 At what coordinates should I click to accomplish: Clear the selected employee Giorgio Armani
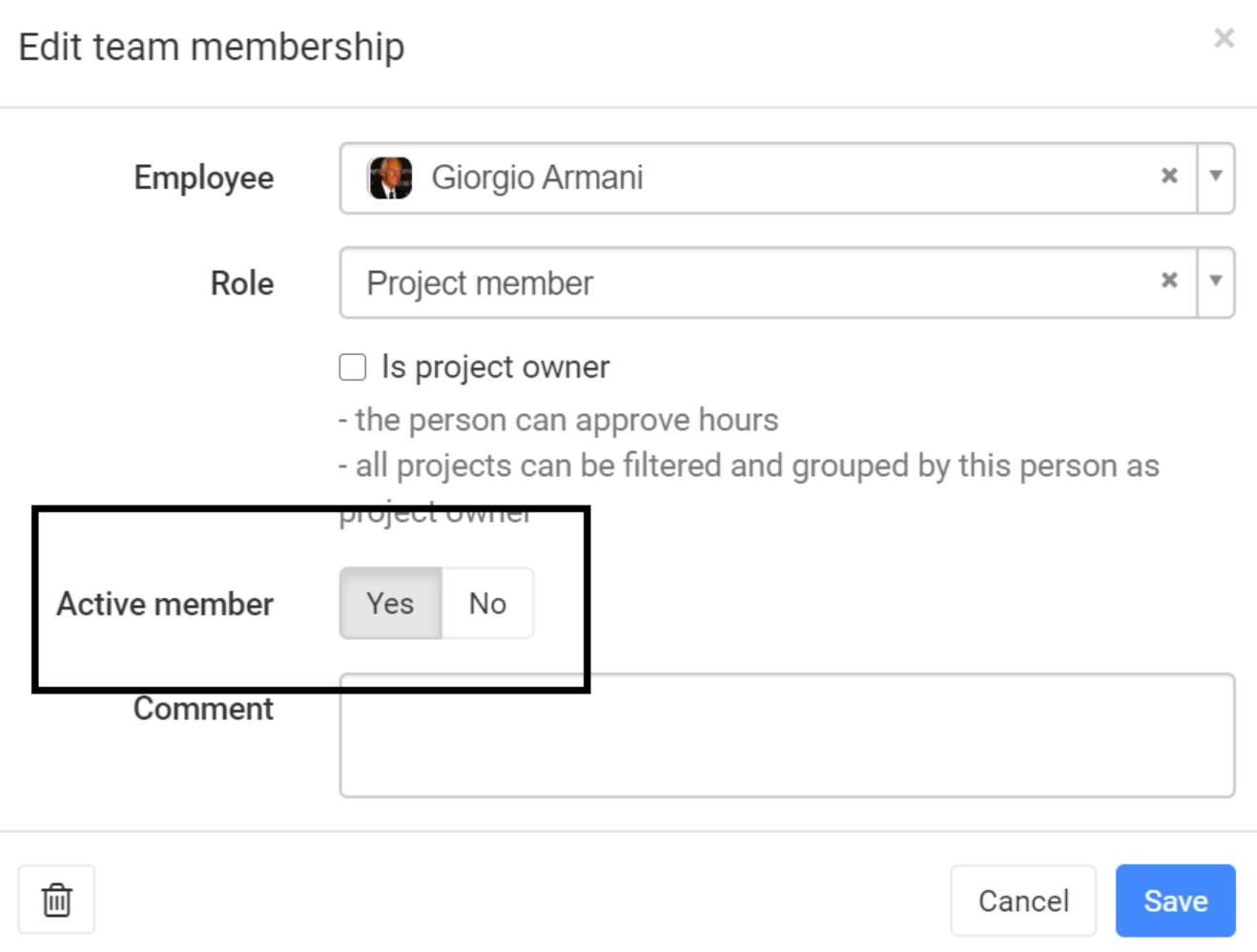[1169, 176]
